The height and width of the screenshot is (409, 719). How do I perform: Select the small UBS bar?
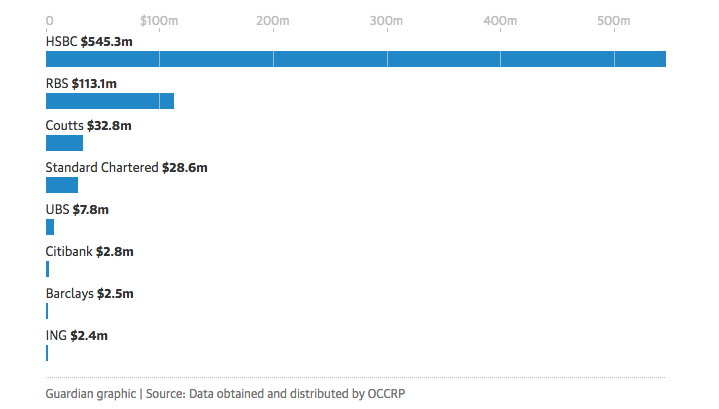coord(50,227)
